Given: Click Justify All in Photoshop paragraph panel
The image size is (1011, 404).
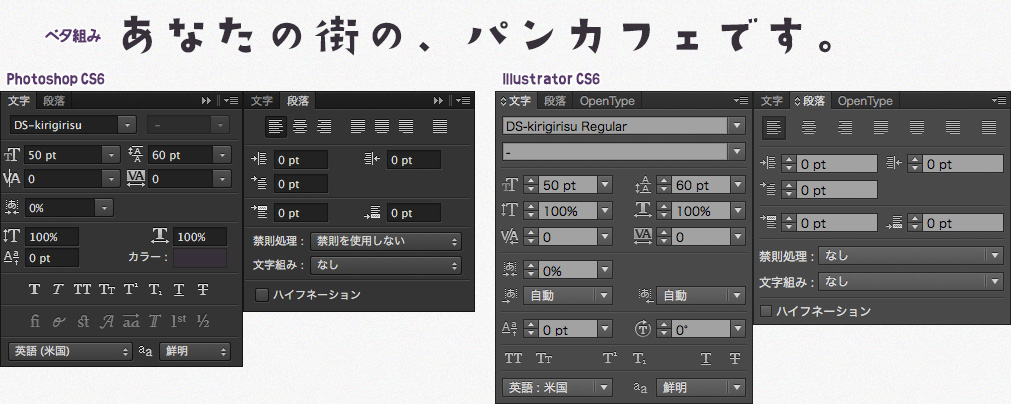Looking at the screenshot, I should coord(439,126).
